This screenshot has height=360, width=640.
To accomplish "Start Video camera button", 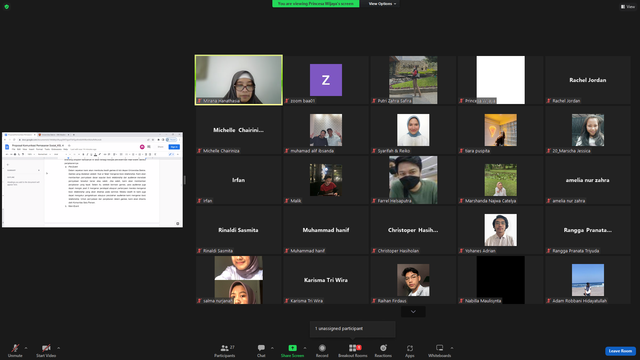I will point(46,350).
